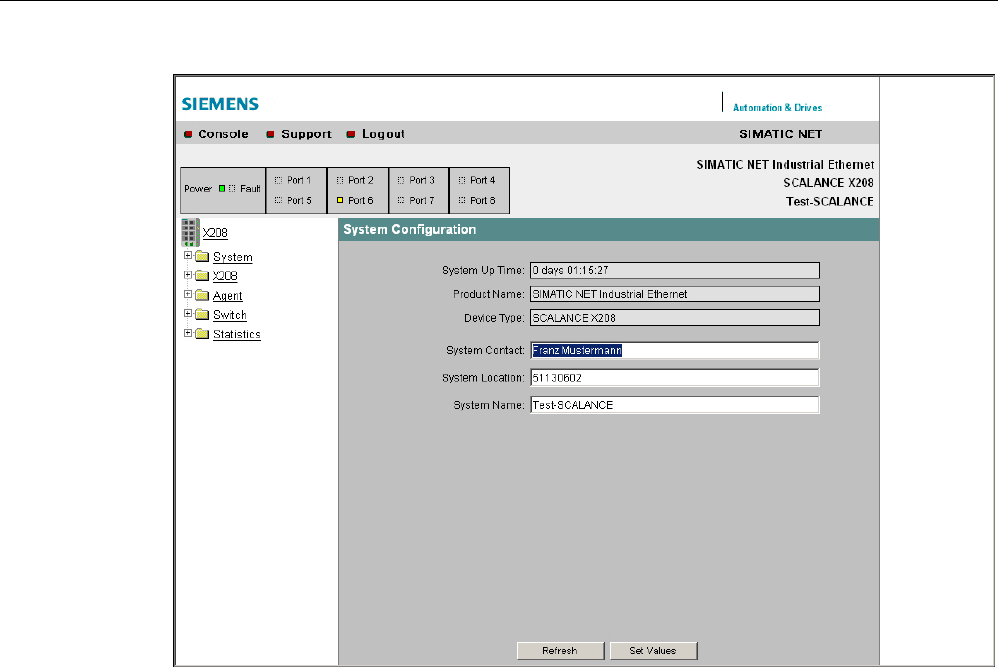The height and width of the screenshot is (667, 998).
Task: Expand the Statistics tree node
Action: [x=188, y=333]
